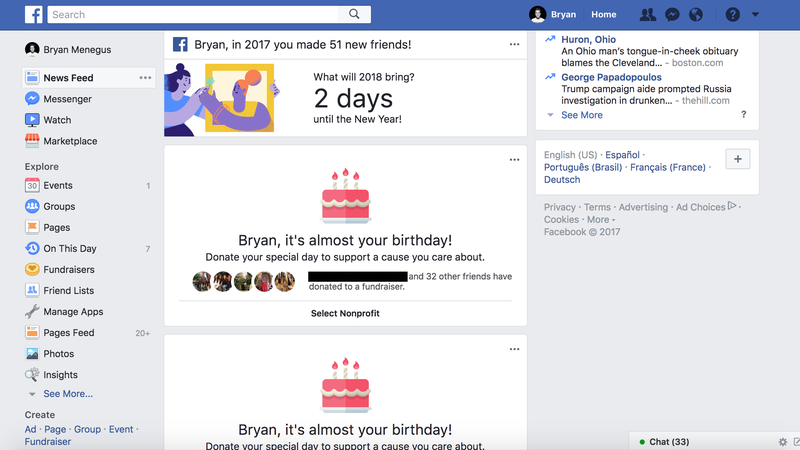800x450 pixels.
Task: Click the Cookies footer link
Action: (x=561, y=219)
